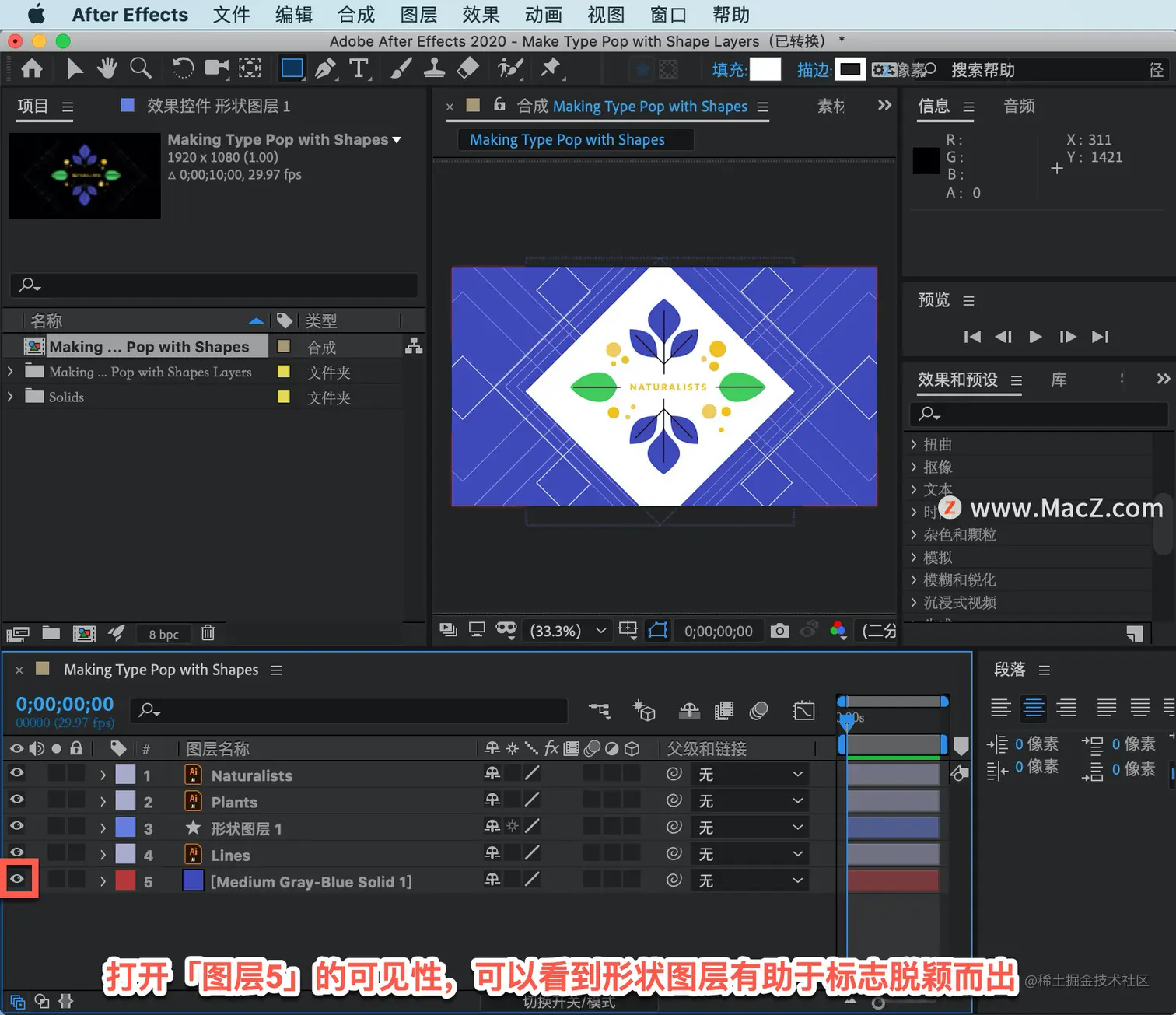Hide the 形状图层 1 layer eye
1176x1015 pixels.
click(16, 826)
